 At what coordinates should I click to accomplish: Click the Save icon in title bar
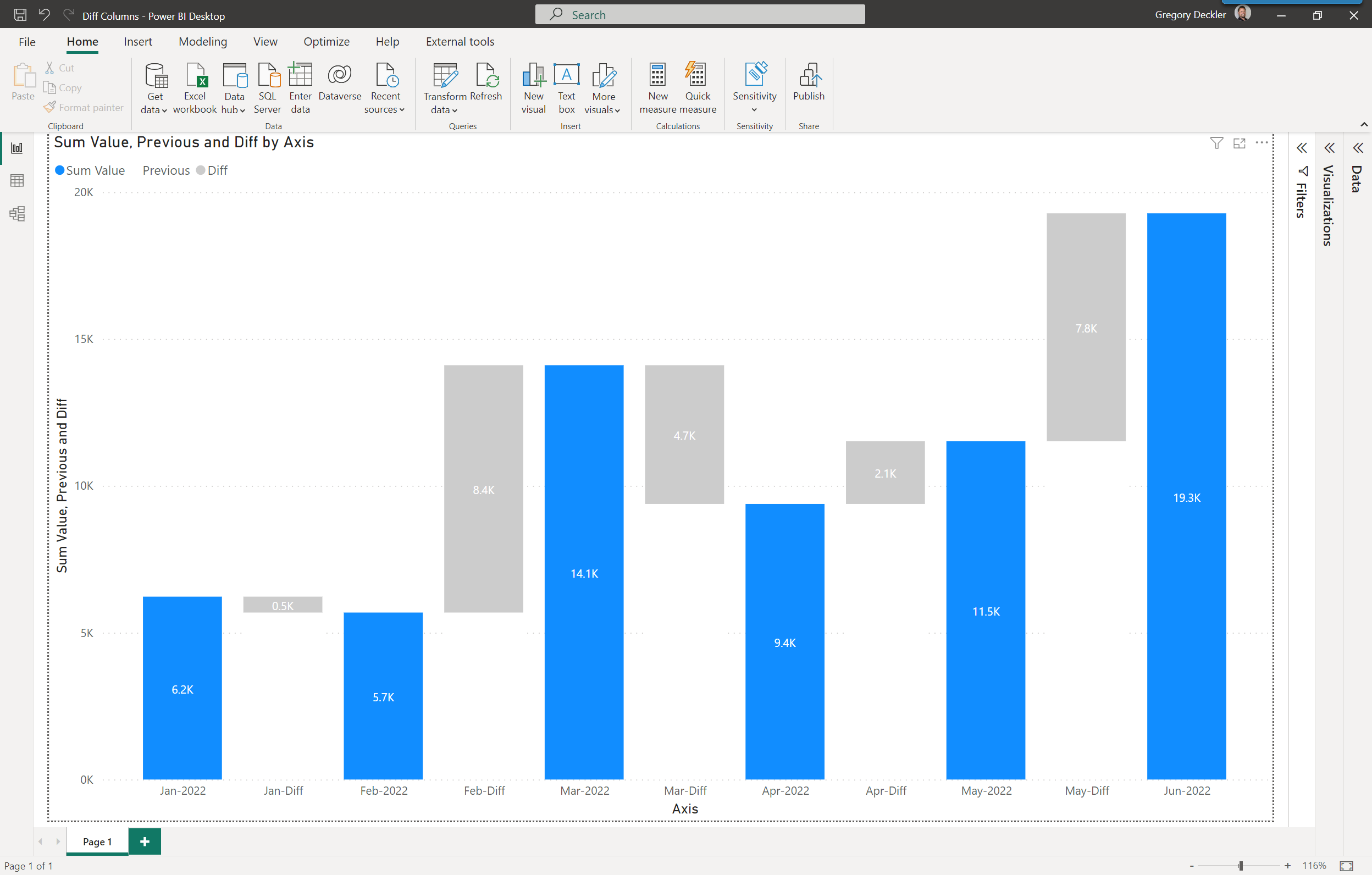(x=20, y=15)
